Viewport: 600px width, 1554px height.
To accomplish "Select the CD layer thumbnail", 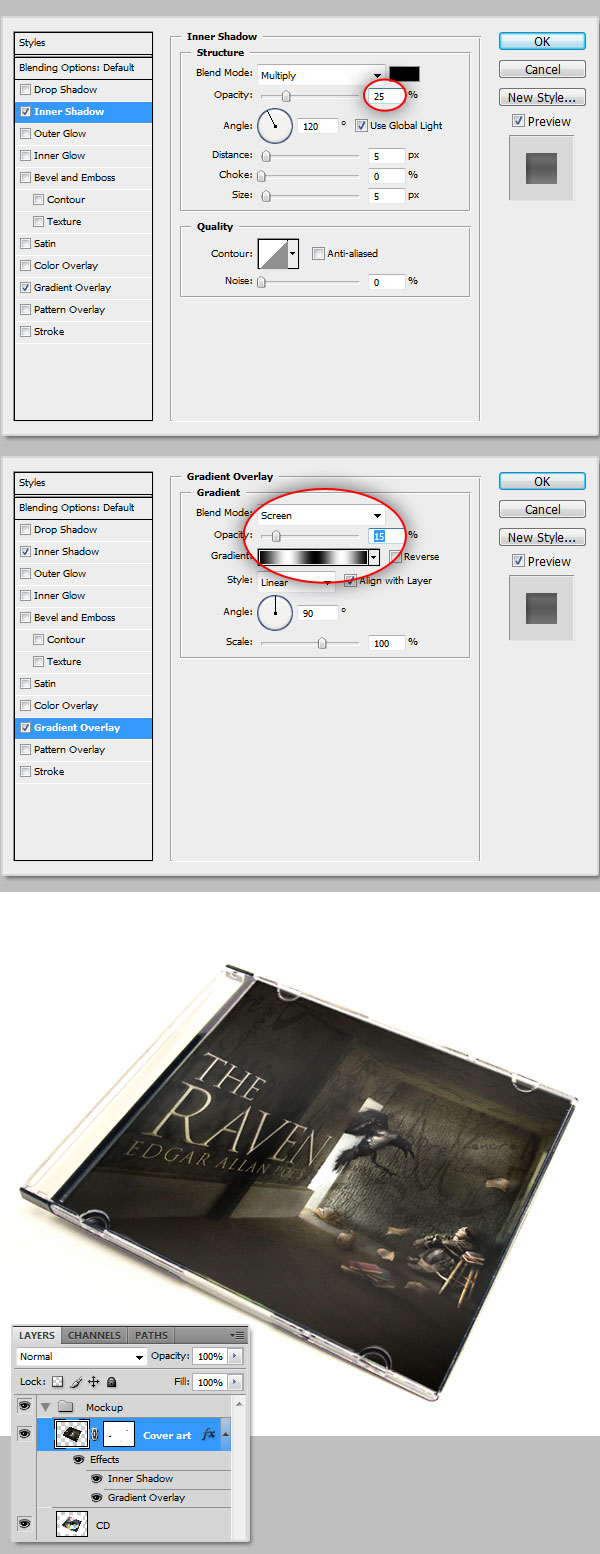I will coord(73,1525).
